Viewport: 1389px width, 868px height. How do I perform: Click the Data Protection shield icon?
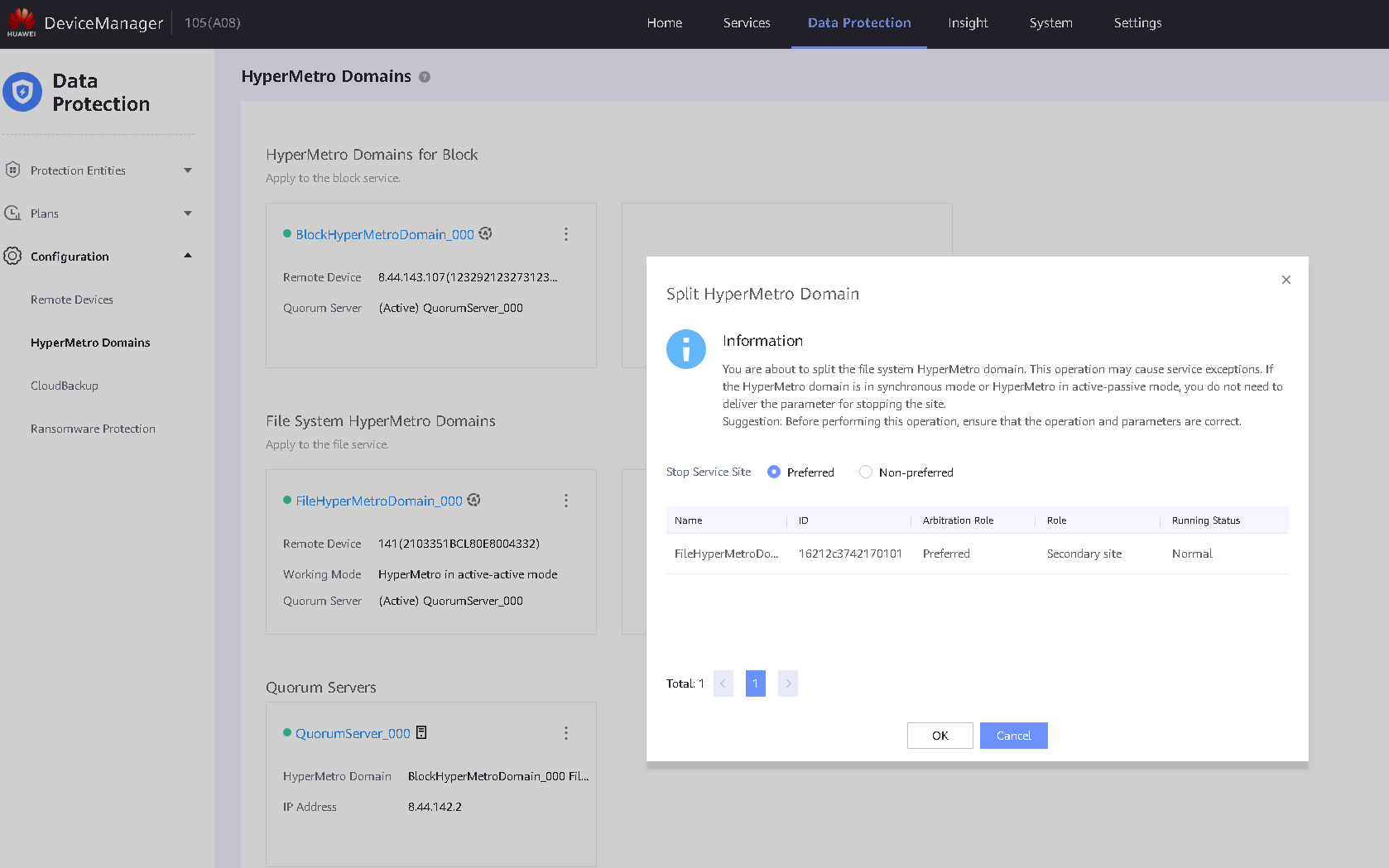point(22,92)
